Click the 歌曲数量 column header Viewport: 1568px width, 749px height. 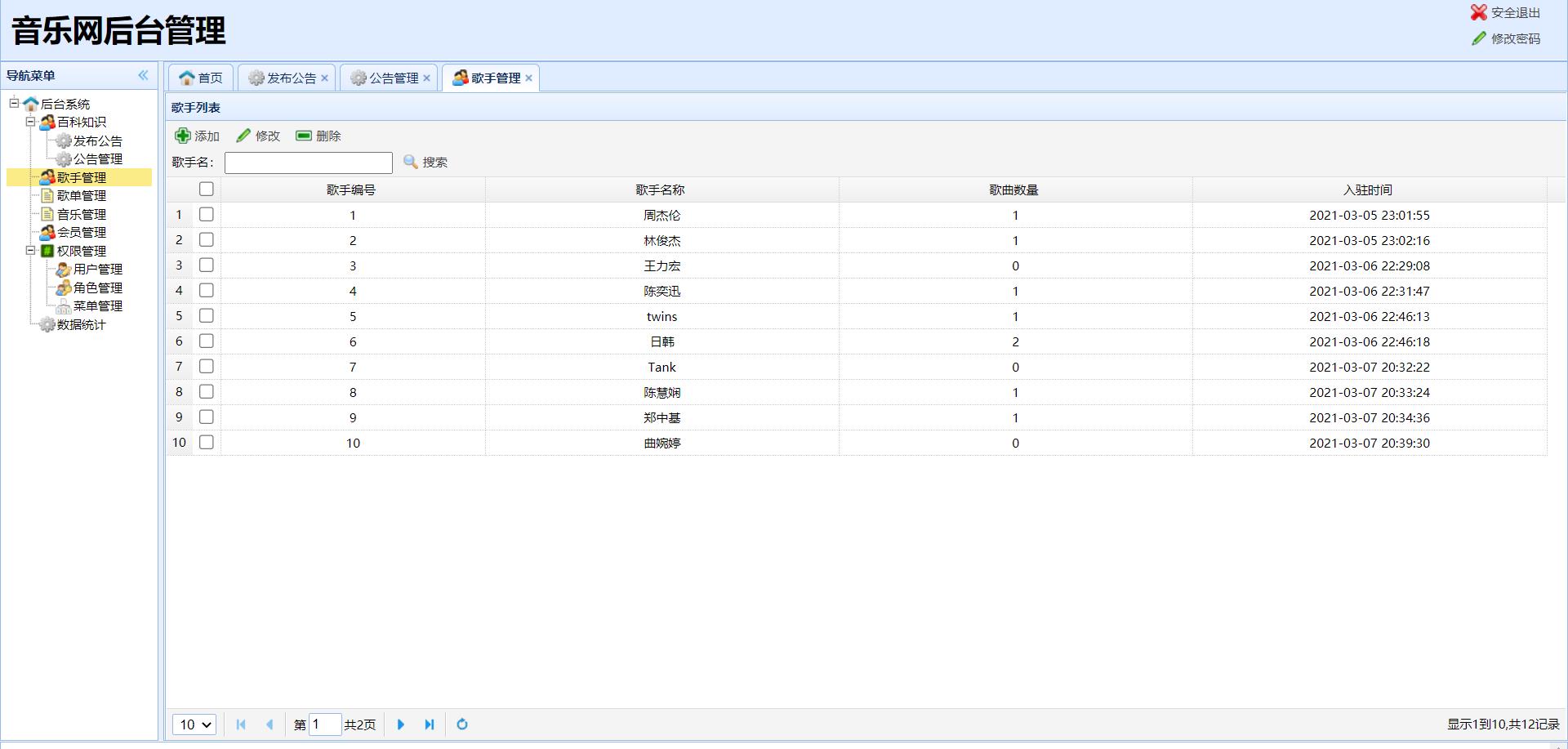1014,189
